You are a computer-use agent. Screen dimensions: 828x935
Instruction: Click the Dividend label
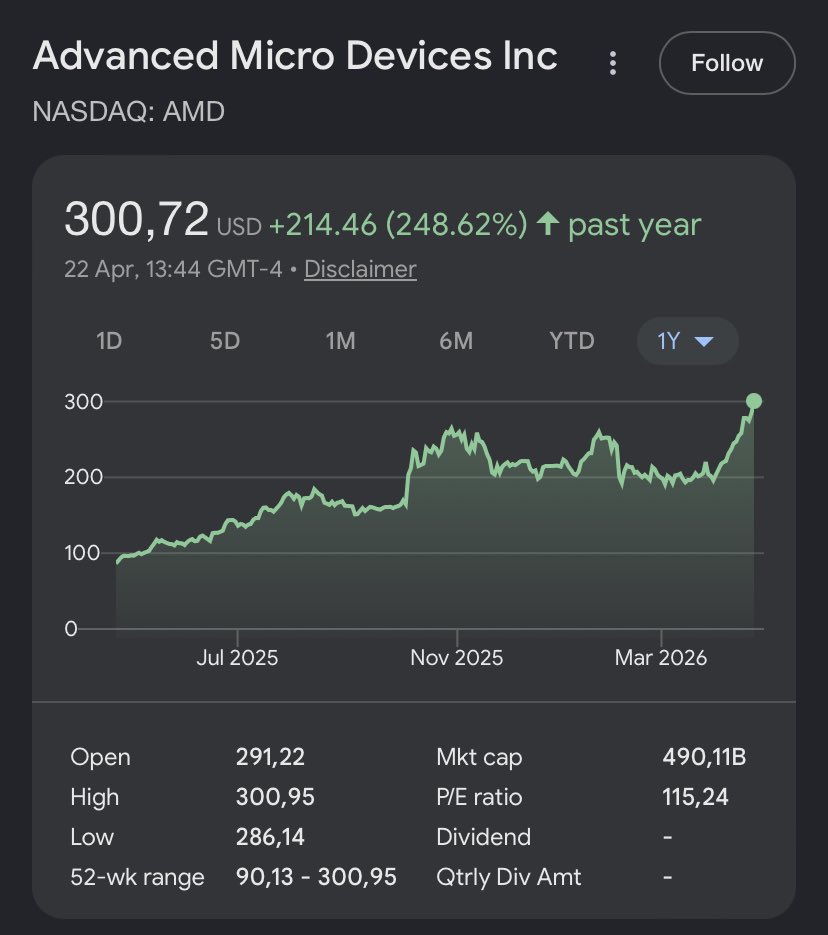pos(483,837)
